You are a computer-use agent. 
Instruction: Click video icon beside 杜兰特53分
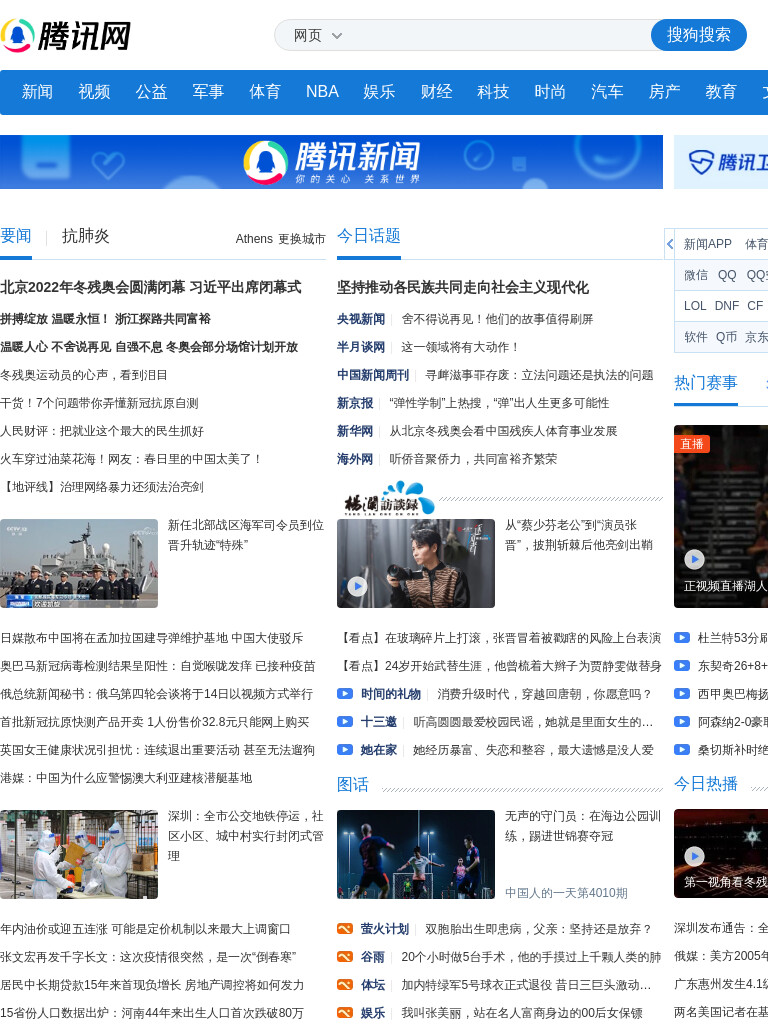pos(682,637)
